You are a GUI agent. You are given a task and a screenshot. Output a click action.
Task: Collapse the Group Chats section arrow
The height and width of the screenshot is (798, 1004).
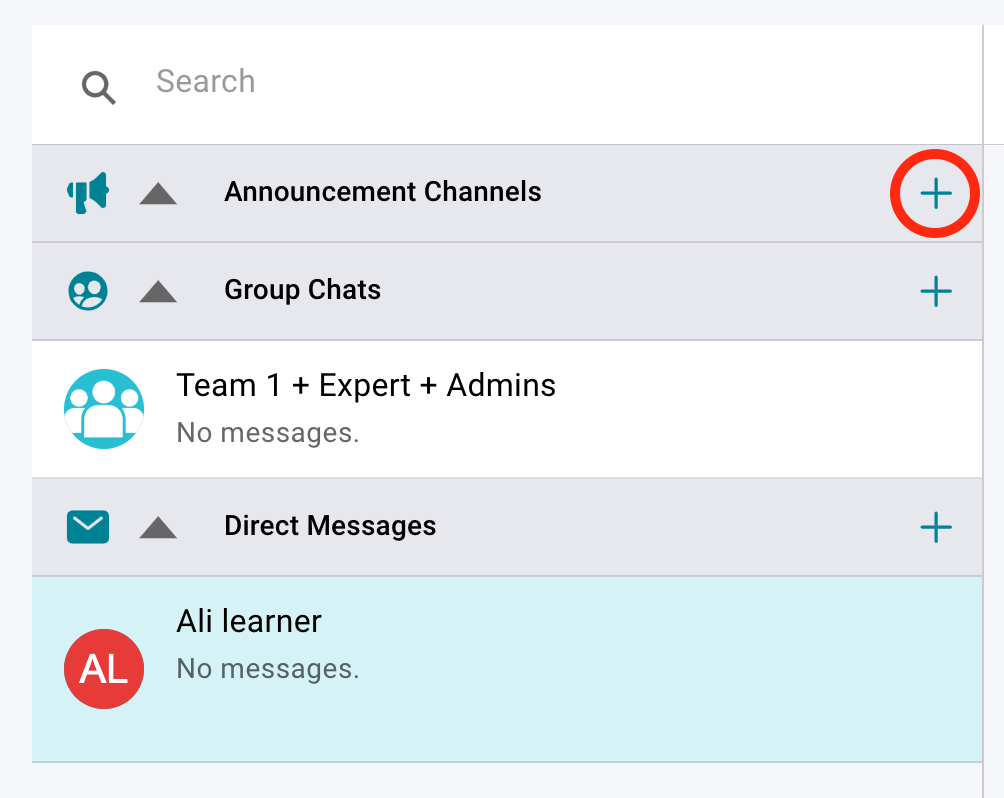click(158, 292)
